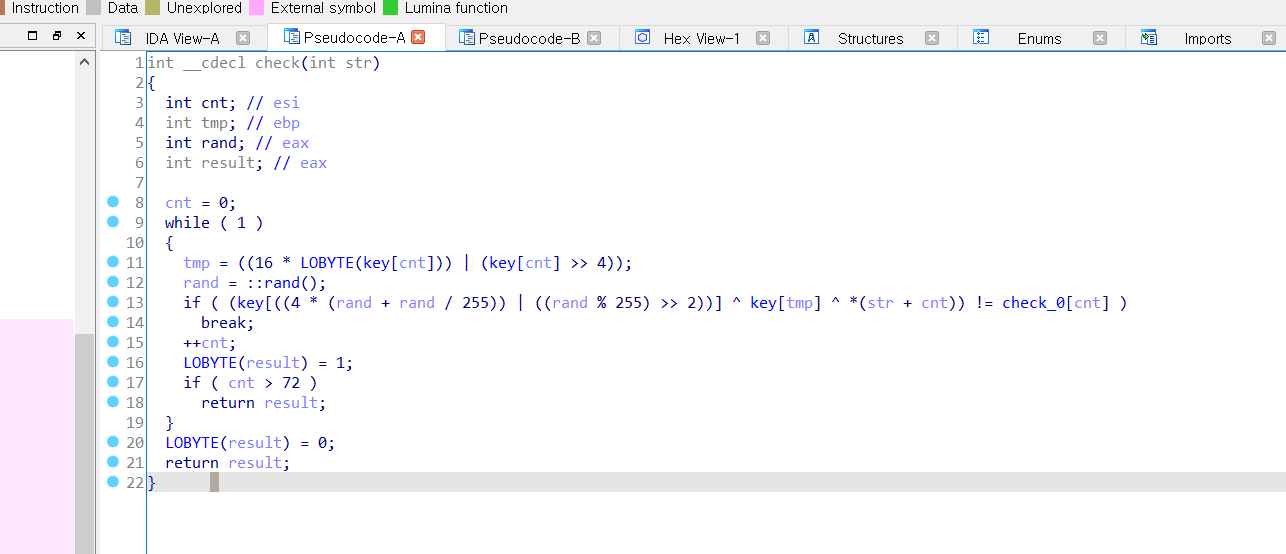Close the left side panel
Viewport: 1286px width, 554px height.
(81, 36)
